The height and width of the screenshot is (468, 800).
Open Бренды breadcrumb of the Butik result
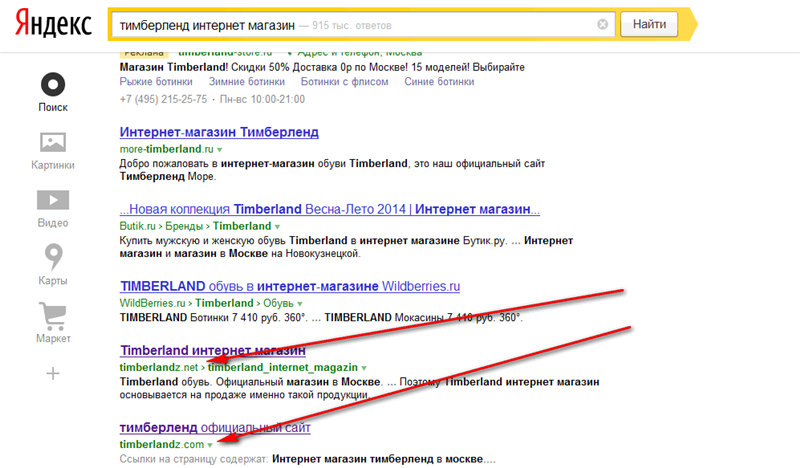click(x=184, y=226)
